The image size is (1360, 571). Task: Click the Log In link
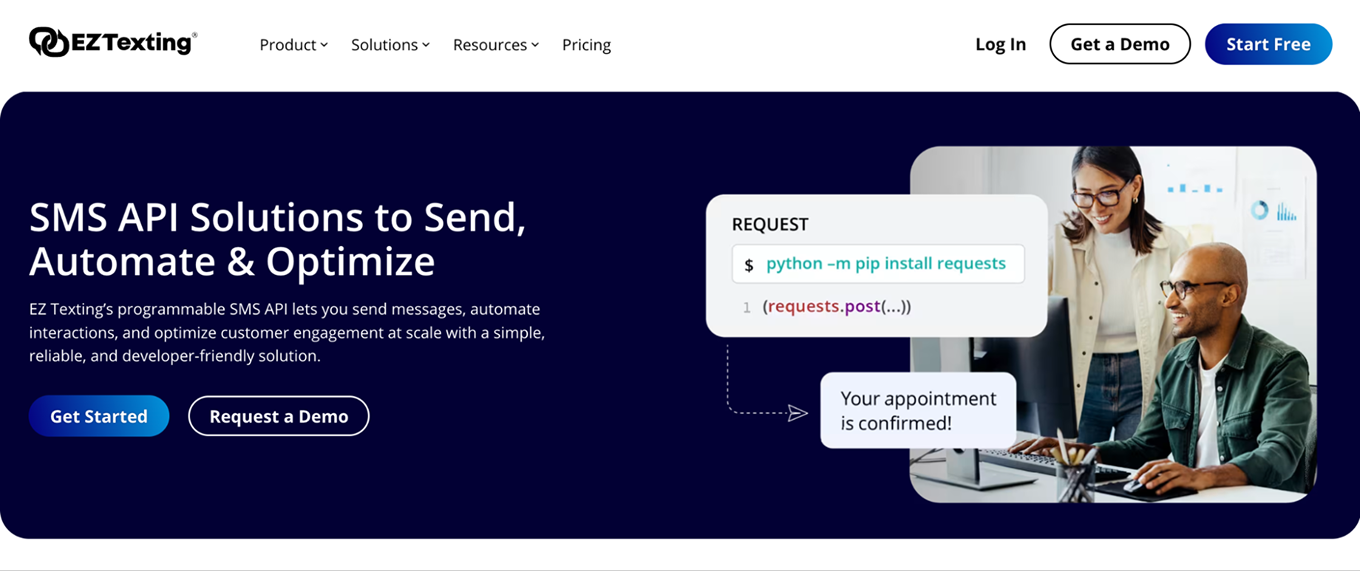click(x=1000, y=44)
